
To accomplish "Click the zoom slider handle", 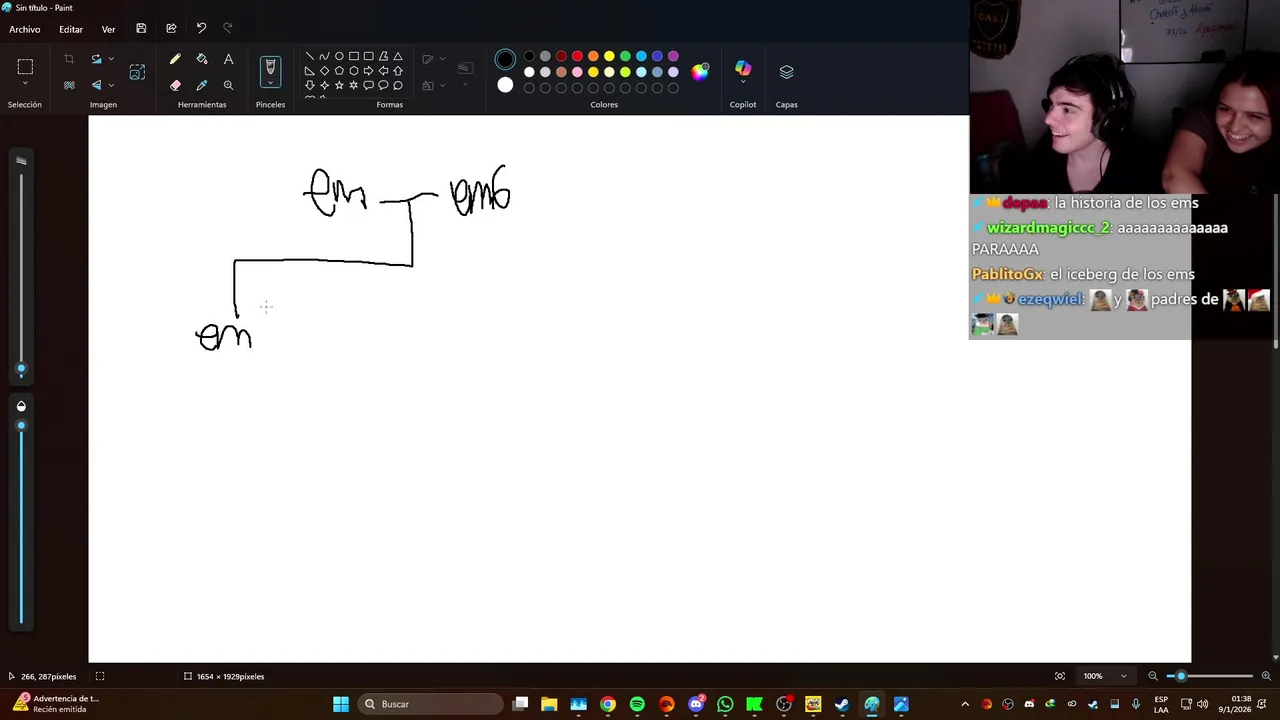I will pyautogui.click(x=1181, y=676).
